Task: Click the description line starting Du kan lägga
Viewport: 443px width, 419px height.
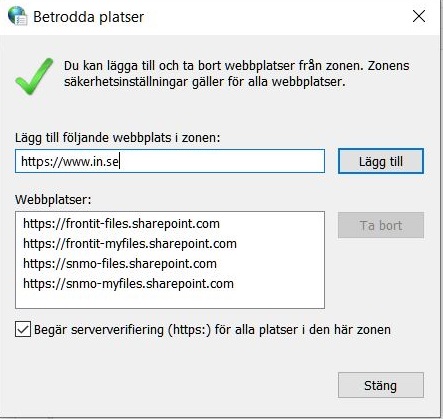Action: click(x=236, y=66)
